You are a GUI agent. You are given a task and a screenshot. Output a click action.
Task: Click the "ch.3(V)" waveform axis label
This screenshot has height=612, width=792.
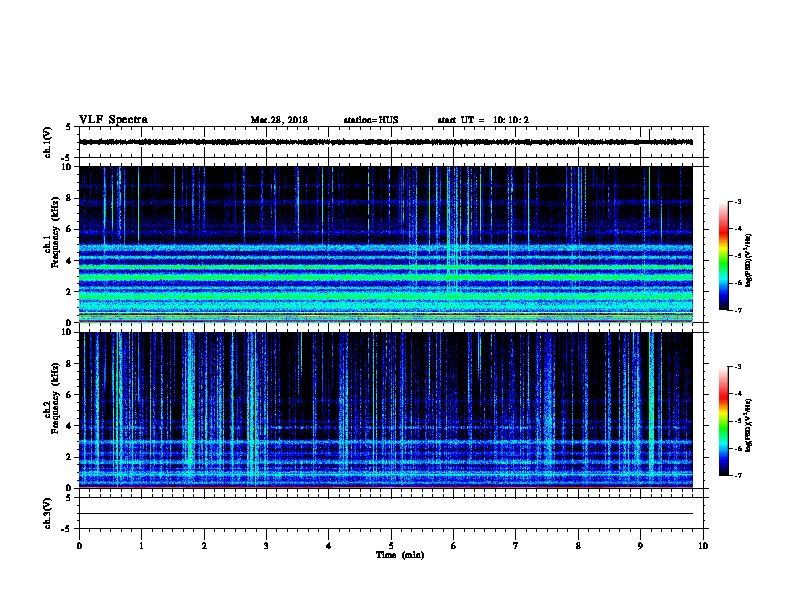pyautogui.click(x=48, y=513)
